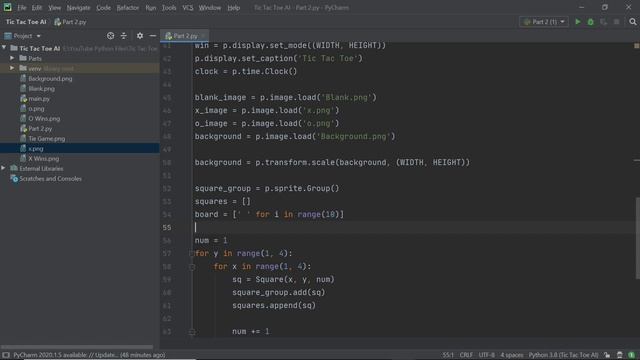640x360 pixels.
Task: Open the Edit menu
Action: [x=37, y=8]
